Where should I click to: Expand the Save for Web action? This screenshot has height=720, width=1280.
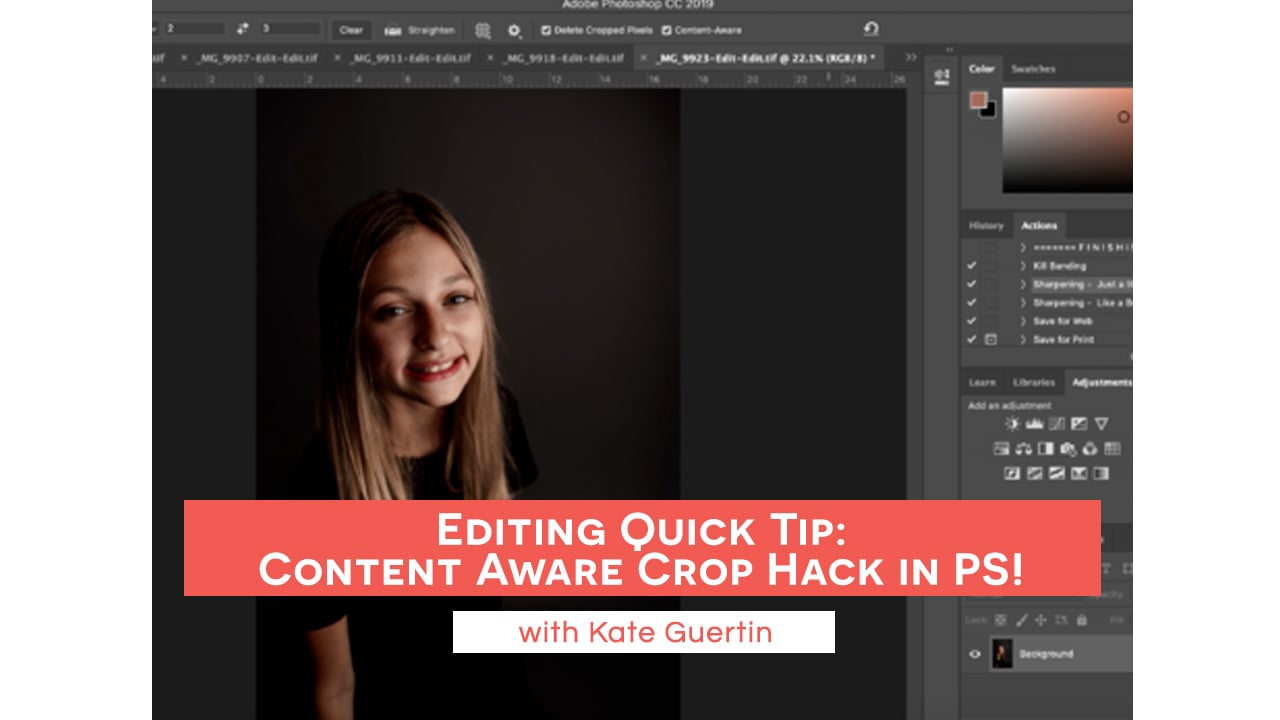(1023, 321)
